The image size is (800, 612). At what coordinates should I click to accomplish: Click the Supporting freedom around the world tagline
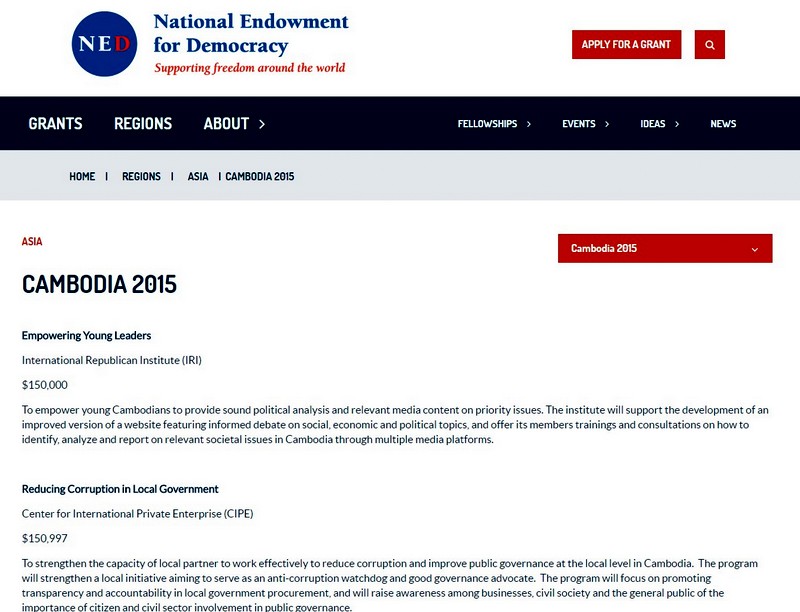coord(249,68)
